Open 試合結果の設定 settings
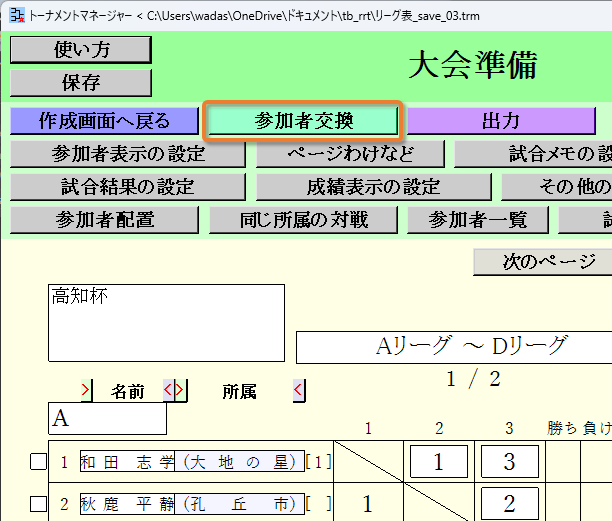 point(128,187)
